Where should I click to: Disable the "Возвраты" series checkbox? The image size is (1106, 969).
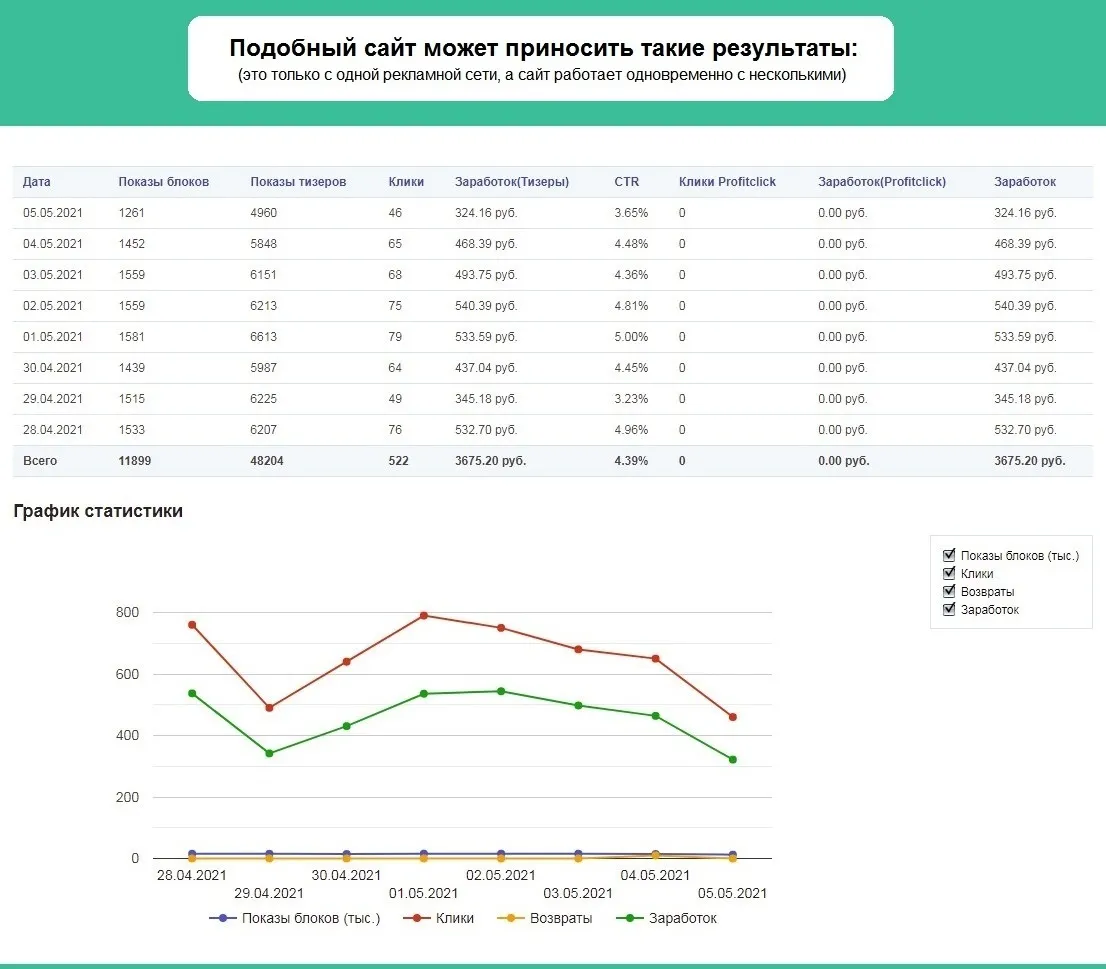[949, 591]
